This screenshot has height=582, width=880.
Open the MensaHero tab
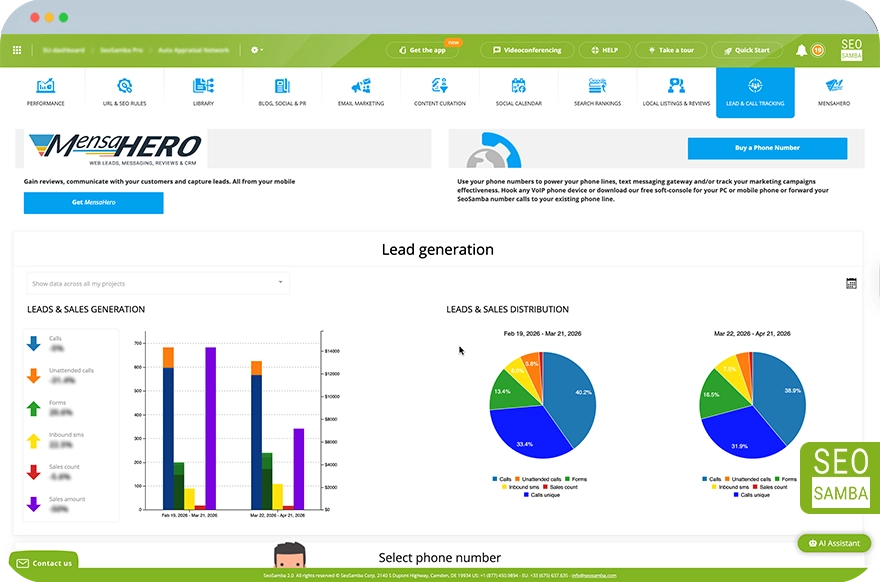click(834, 93)
